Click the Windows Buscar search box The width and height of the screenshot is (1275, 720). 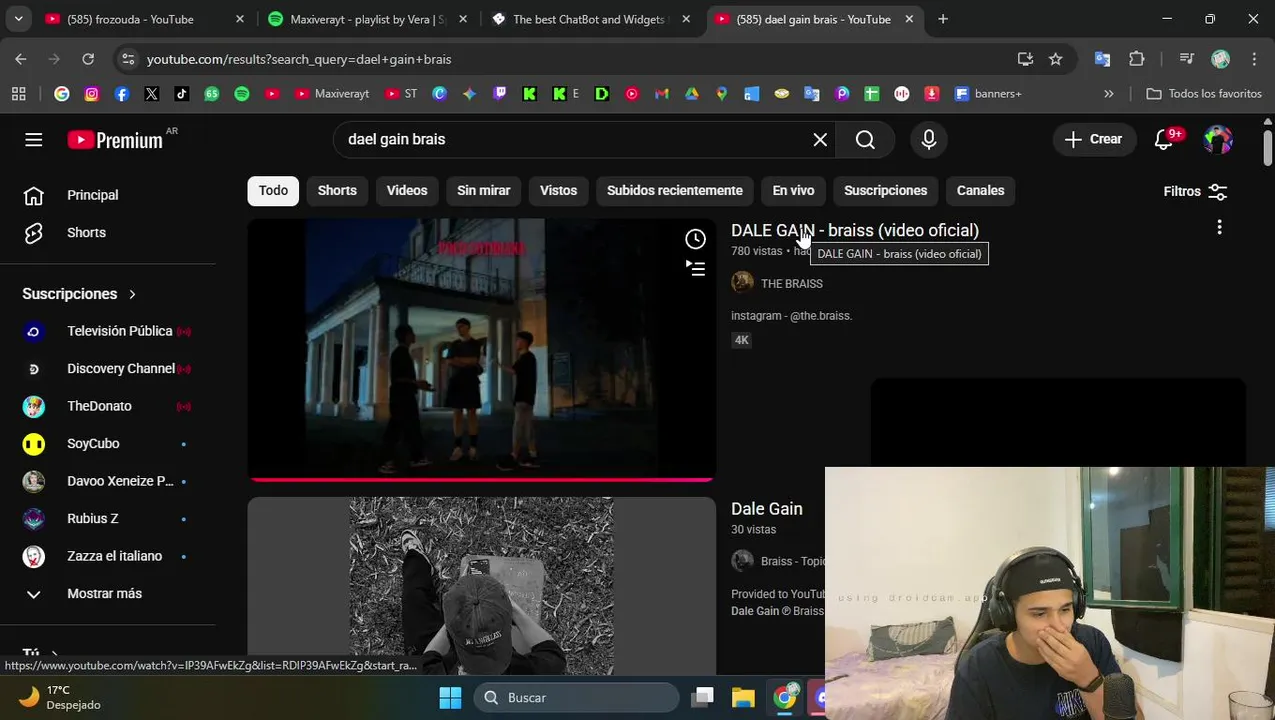coord(576,698)
